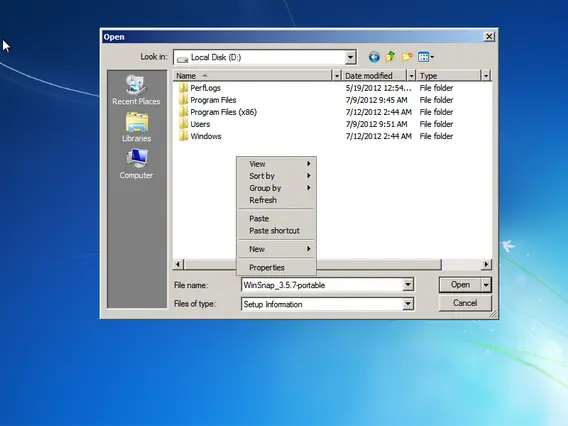Create a new folder via toolbar icon
The image size is (568, 426).
407,57
